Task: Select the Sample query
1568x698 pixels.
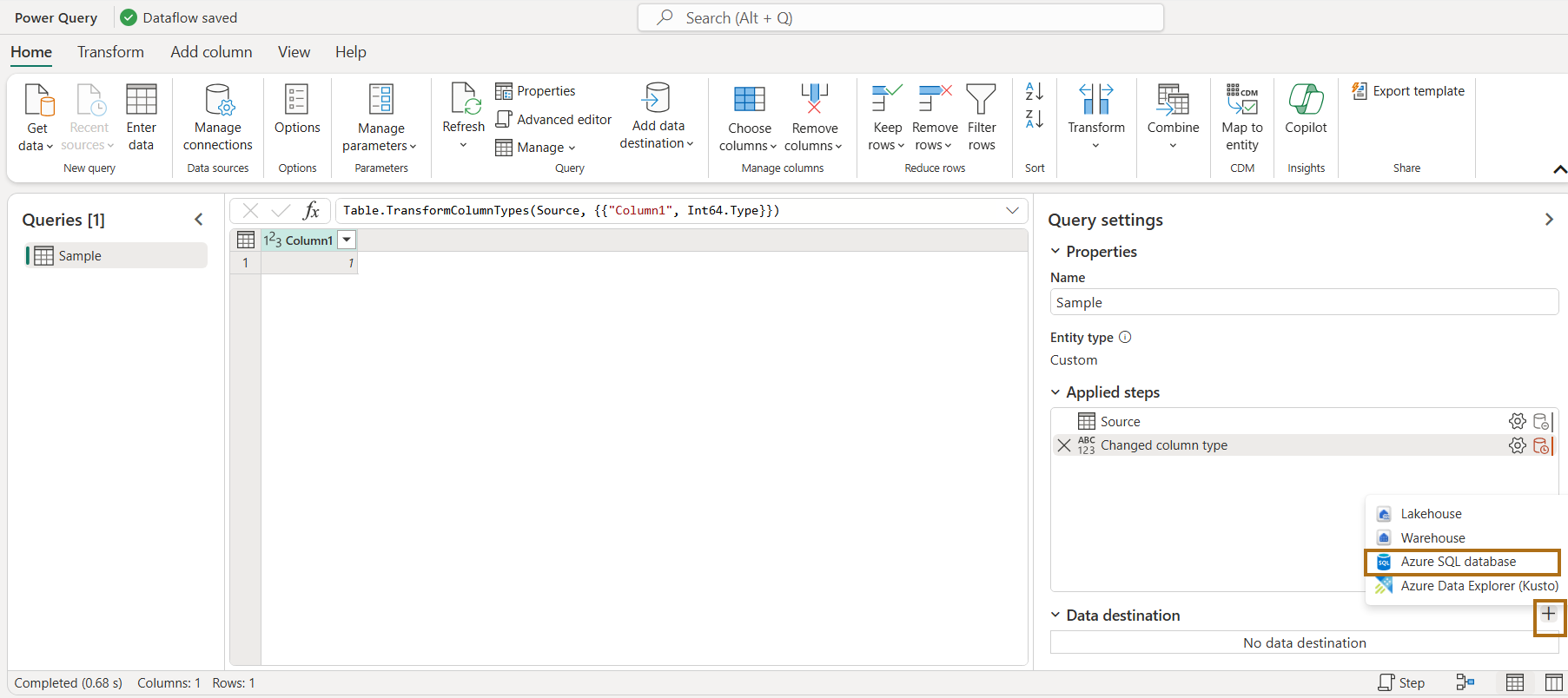Action: [x=116, y=256]
